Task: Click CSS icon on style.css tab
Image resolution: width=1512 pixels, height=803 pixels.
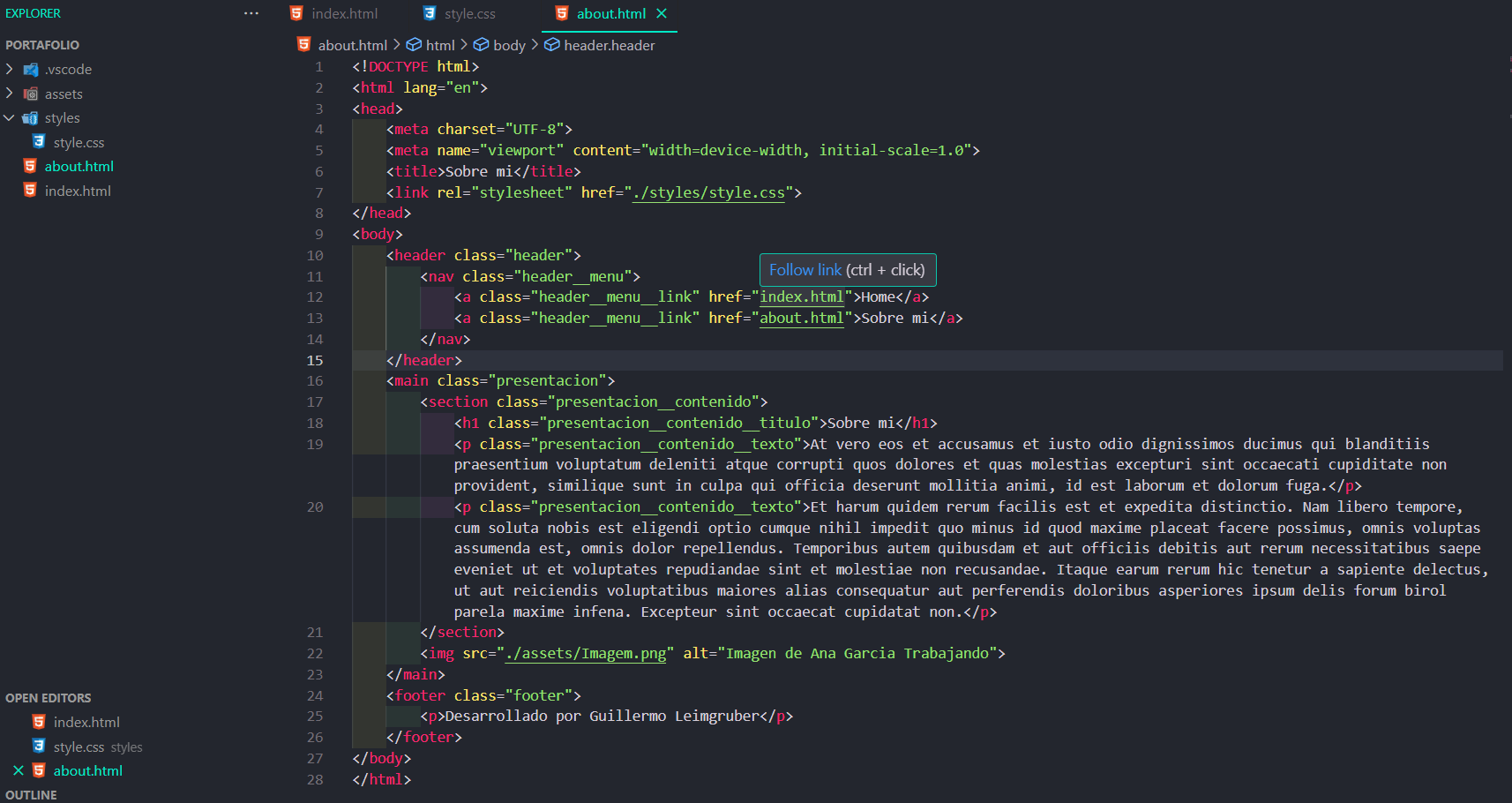Action: (430, 13)
